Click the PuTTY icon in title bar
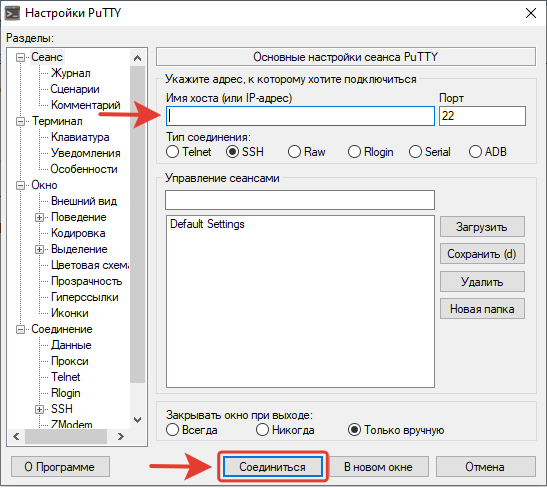 coord(12,13)
